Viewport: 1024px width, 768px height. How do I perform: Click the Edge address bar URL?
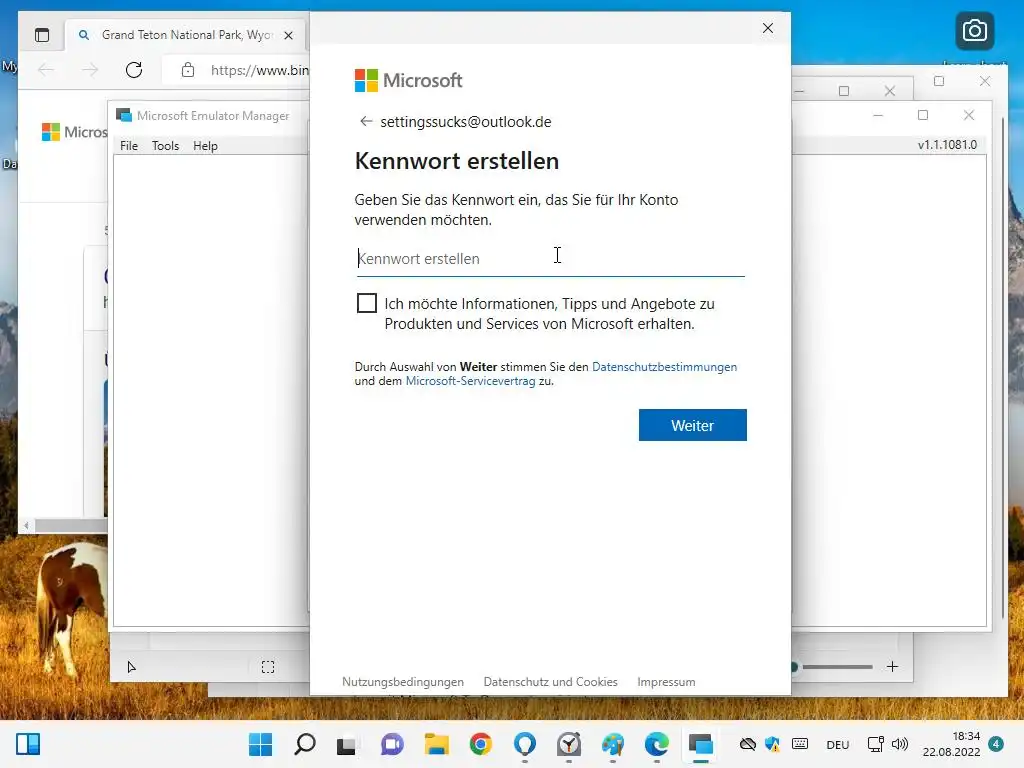tap(259, 70)
